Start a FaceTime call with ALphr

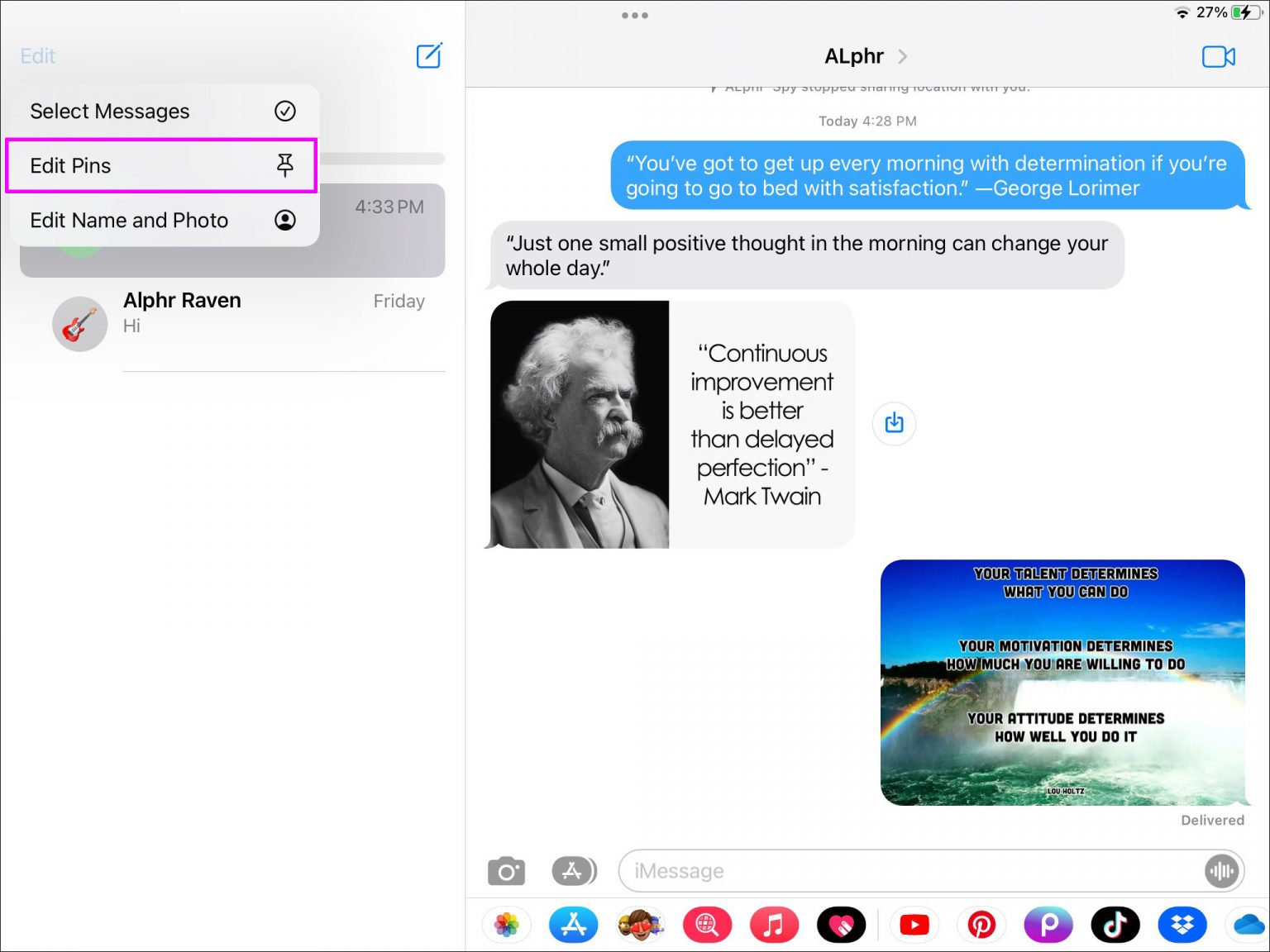[1217, 55]
